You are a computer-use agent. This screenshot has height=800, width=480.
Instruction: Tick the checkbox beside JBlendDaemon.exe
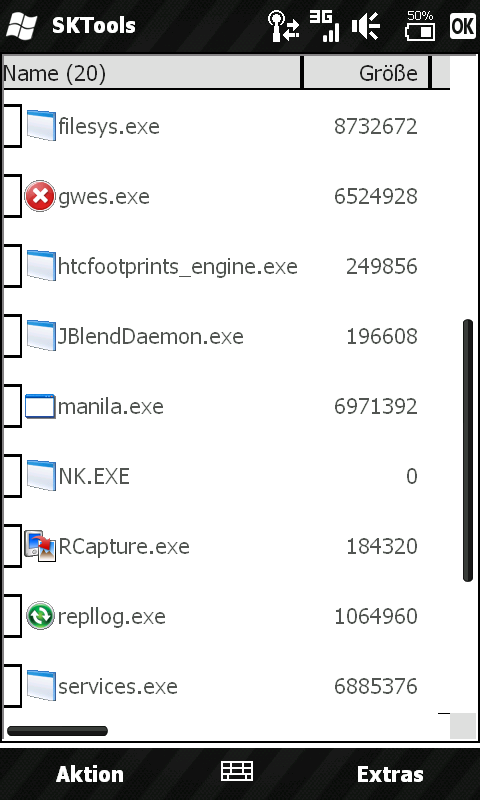(11, 336)
